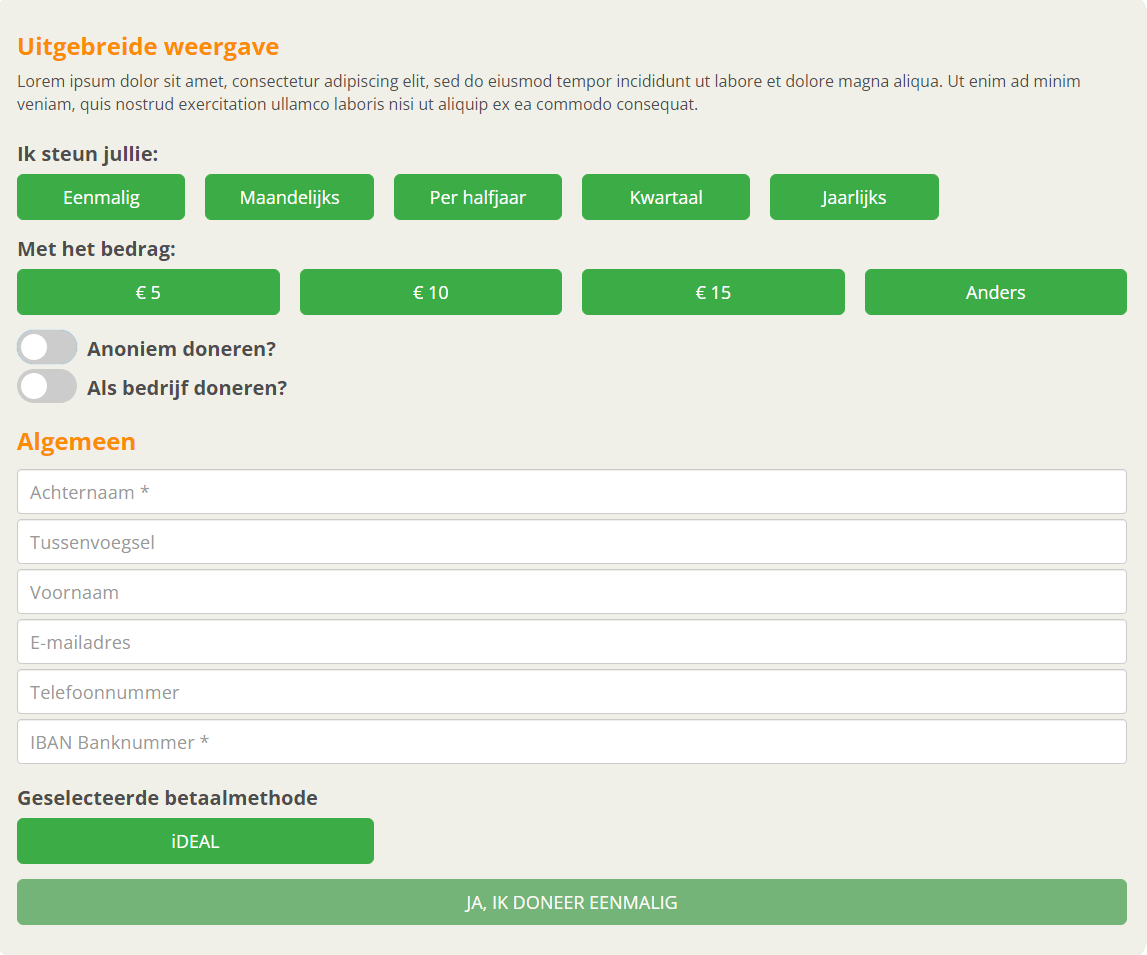Select the € 15 amount button
Image resolution: width=1147 pixels, height=955 pixels.
coord(713,292)
